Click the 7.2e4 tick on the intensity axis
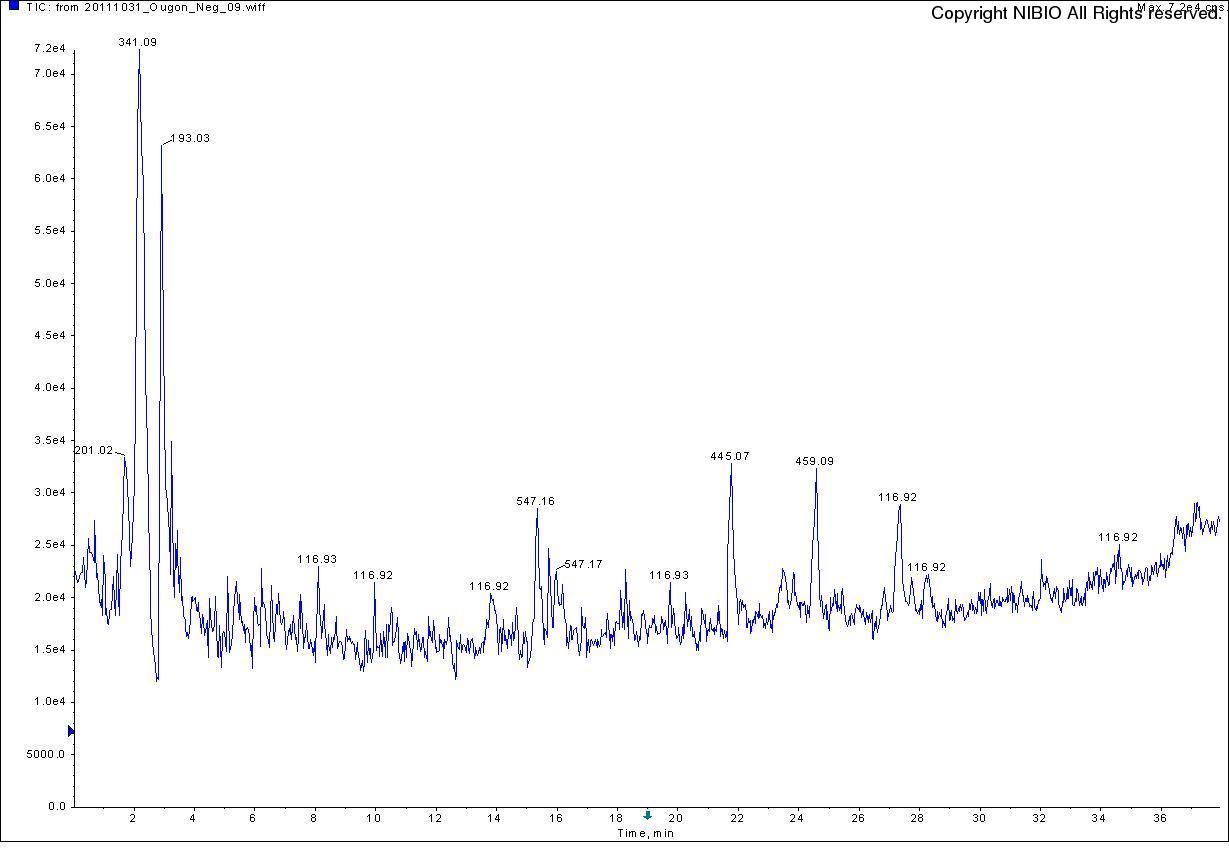 click(49, 48)
